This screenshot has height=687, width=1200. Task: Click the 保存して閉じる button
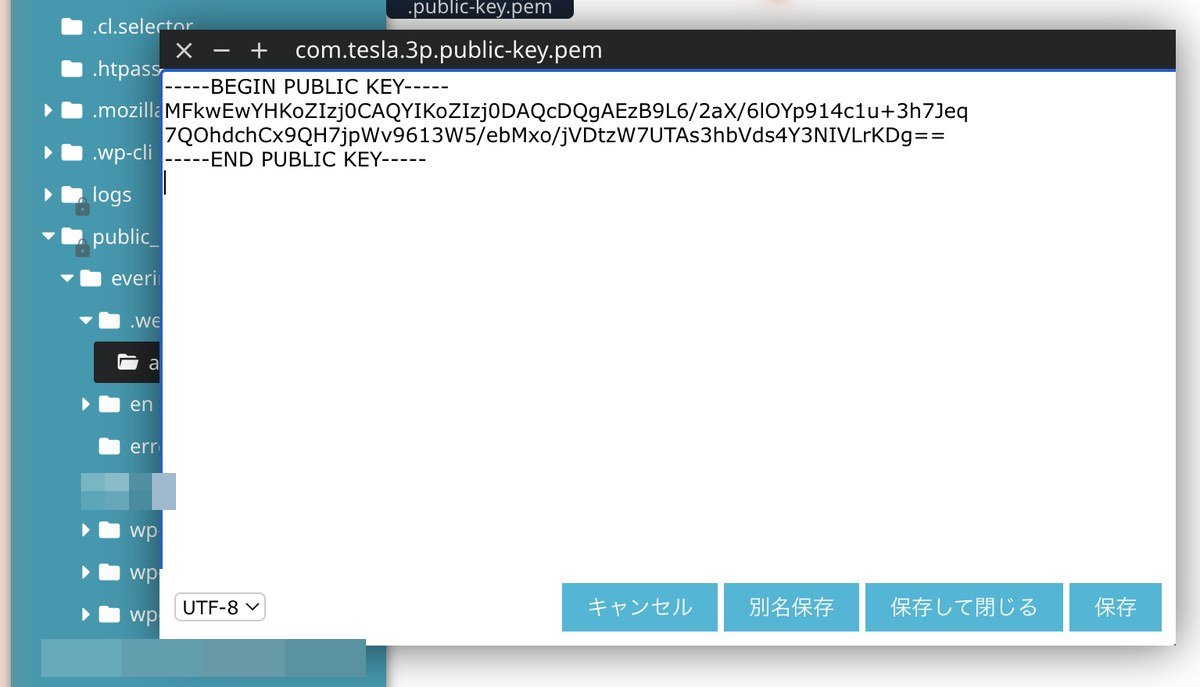[964, 607]
